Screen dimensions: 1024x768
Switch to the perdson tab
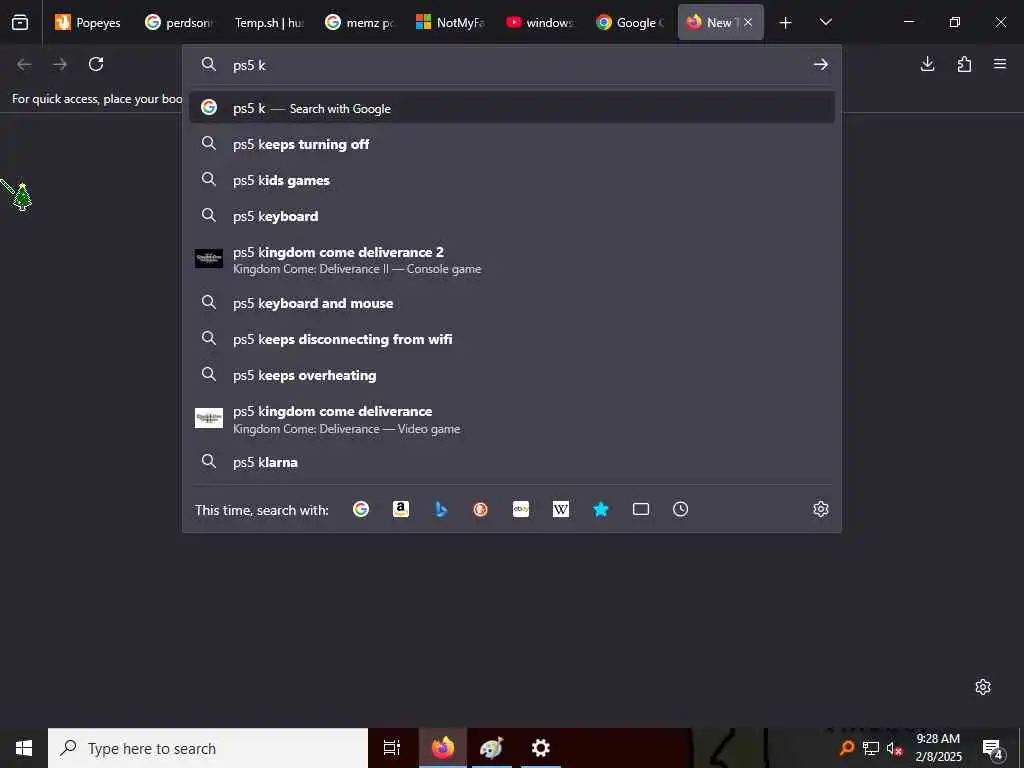[x=178, y=22]
